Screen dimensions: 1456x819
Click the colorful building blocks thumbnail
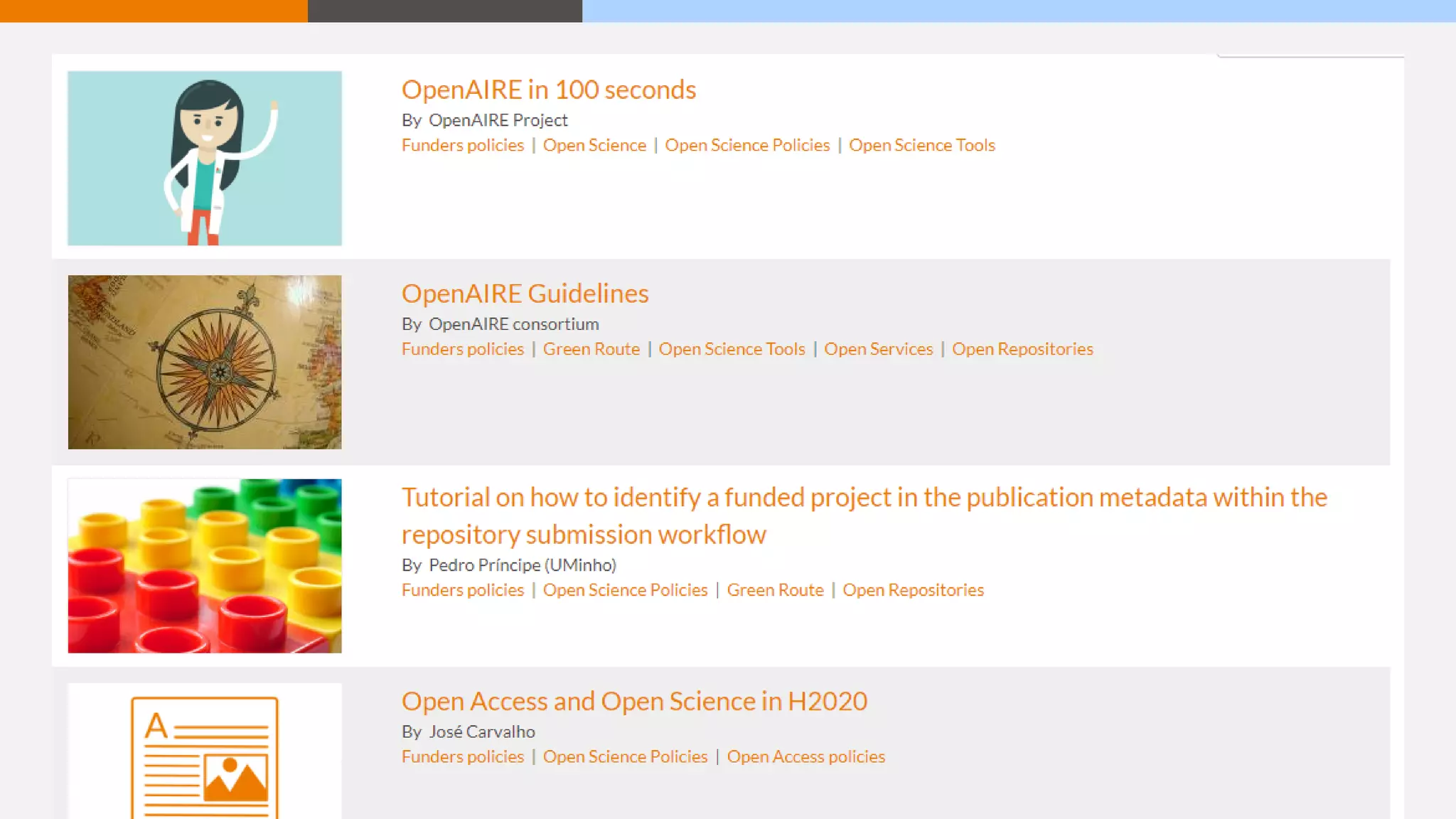[205, 566]
